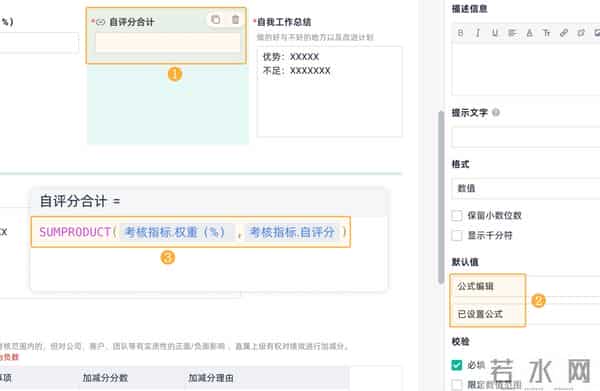Check the 显示千分符 checkbox
The width and height of the screenshot is (600, 391).
pos(457,235)
